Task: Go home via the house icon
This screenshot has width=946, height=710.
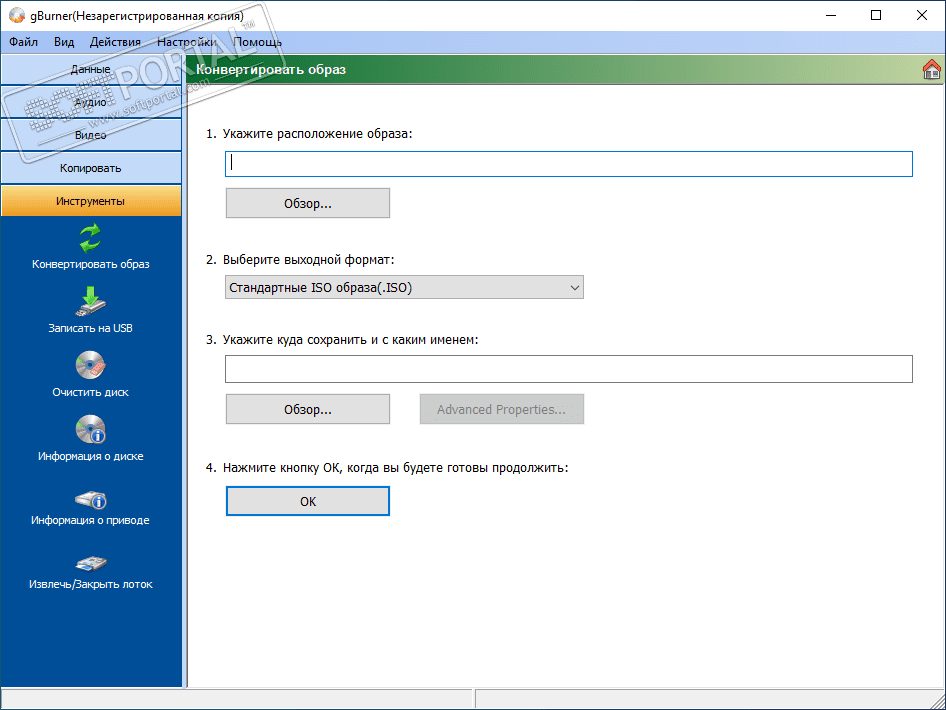Action: pos(932,69)
